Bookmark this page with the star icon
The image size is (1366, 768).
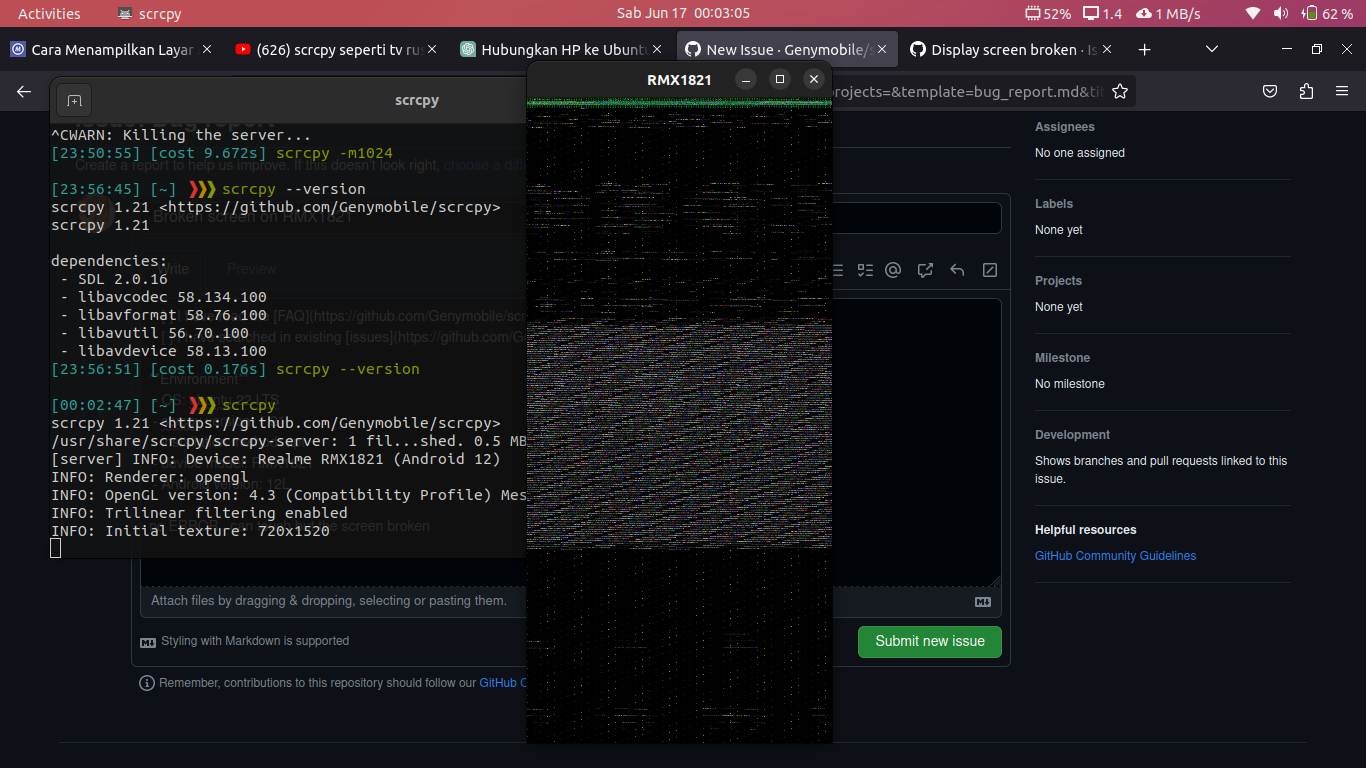[x=1120, y=90]
